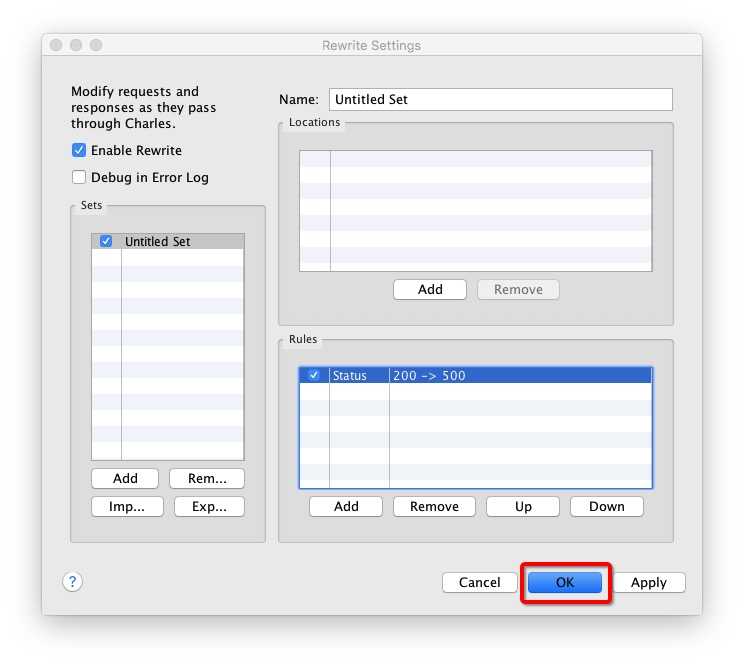Enable Debug in Error Log checkbox
This screenshot has height=665, width=744.
click(x=79, y=177)
